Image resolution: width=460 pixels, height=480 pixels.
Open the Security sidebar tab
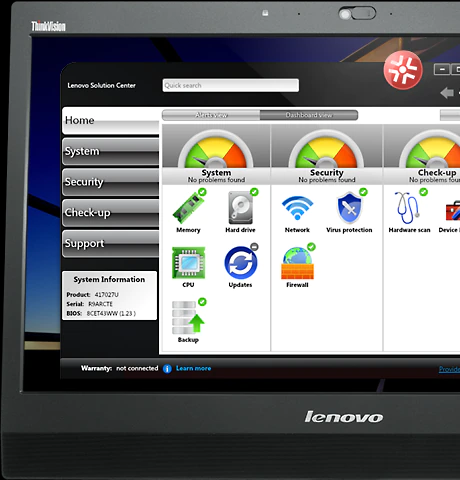(x=111, y=182)
